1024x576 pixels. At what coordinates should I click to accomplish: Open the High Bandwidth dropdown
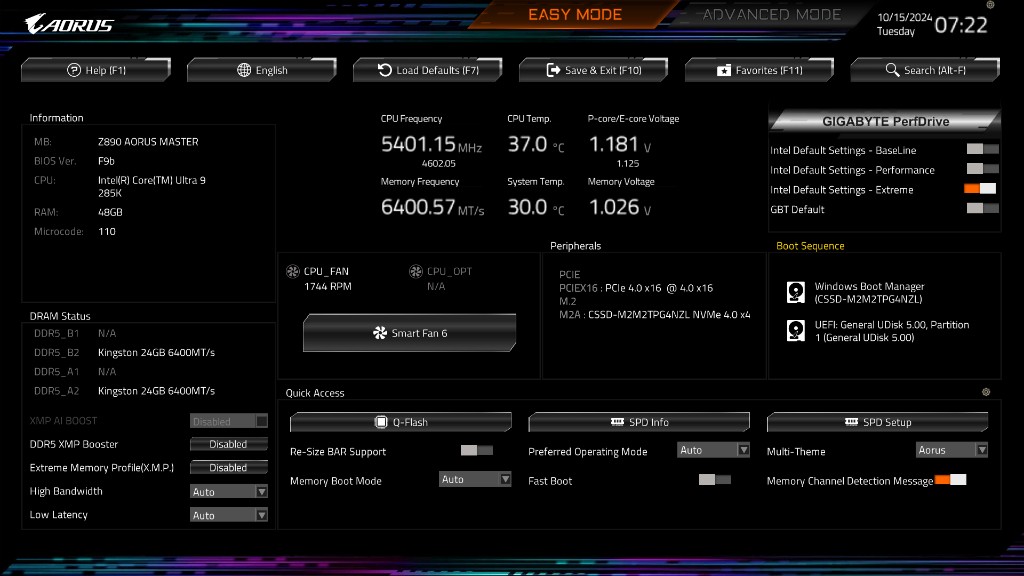pos(229,492)
